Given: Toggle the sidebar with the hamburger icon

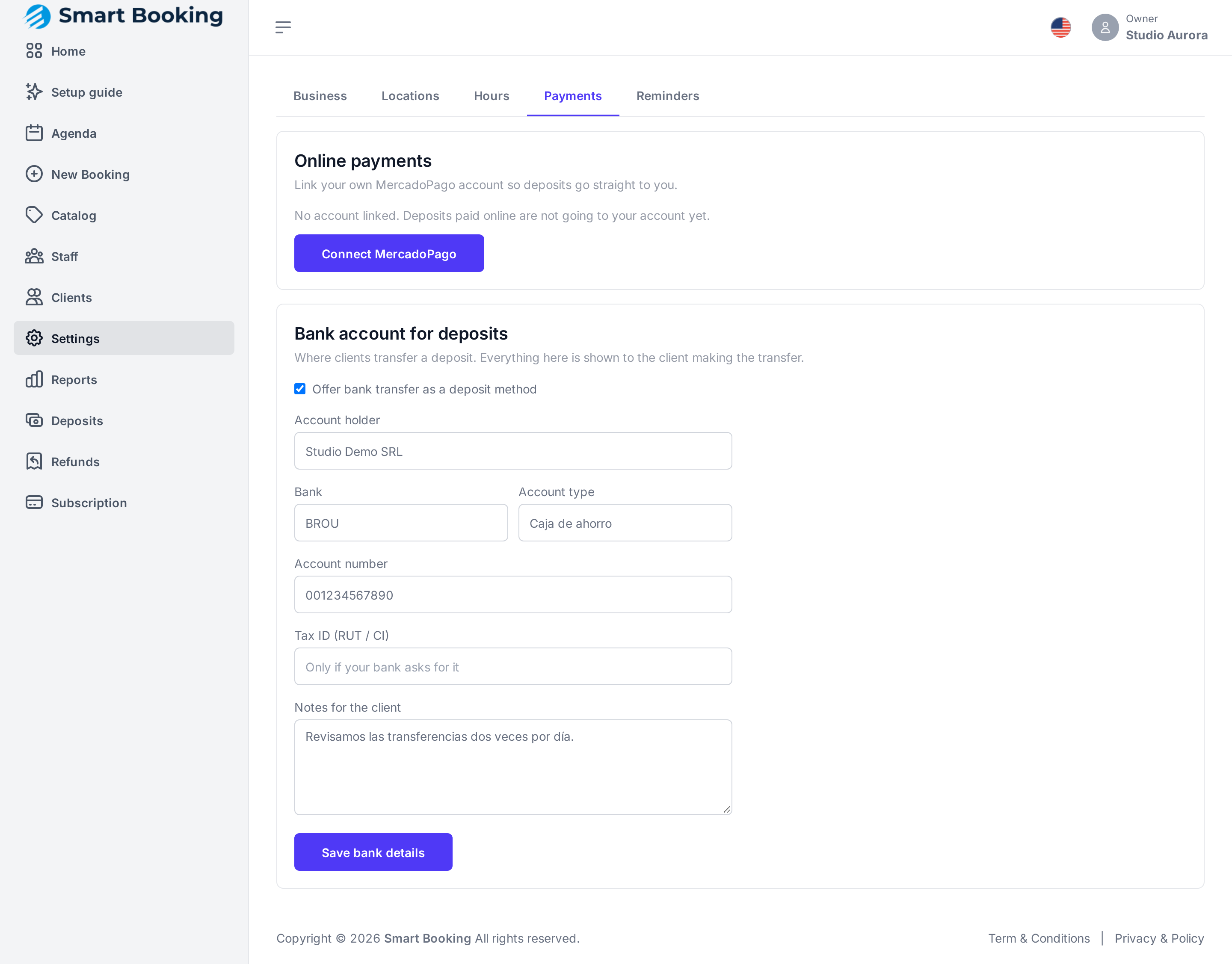Looking at the screenshot, I should point(283,27).
